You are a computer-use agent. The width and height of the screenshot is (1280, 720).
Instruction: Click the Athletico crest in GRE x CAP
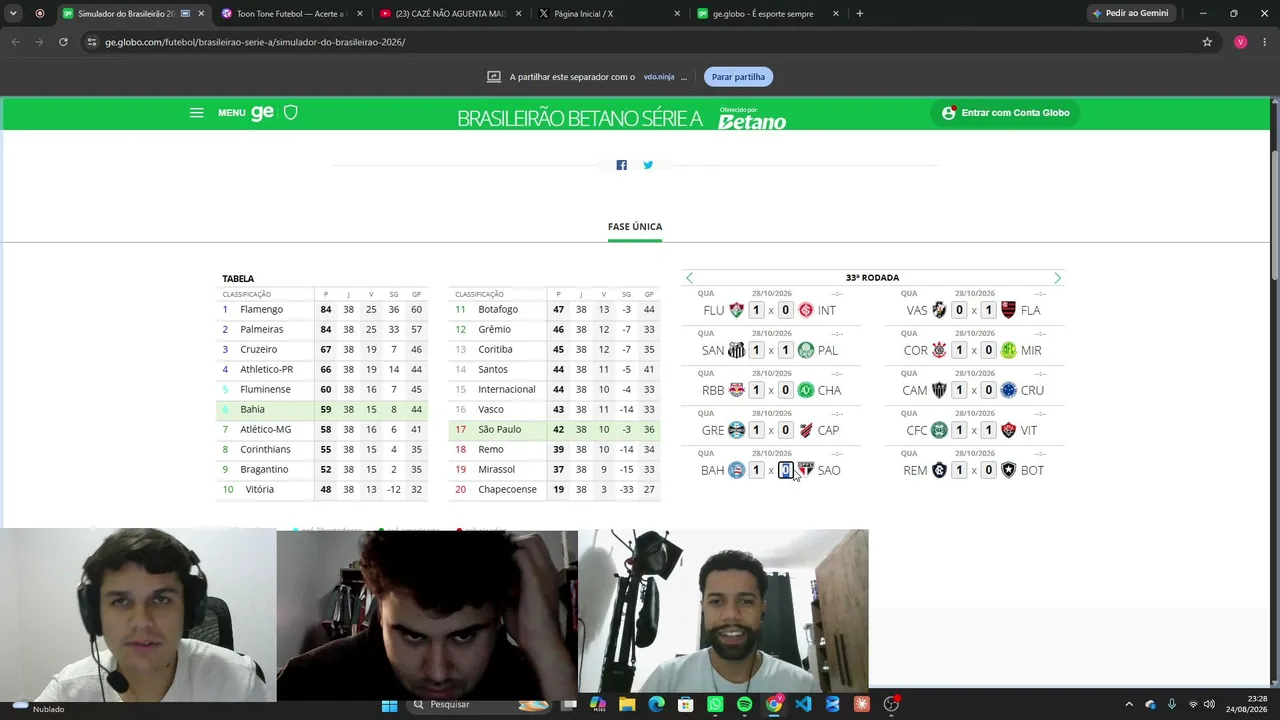(806, 430)
